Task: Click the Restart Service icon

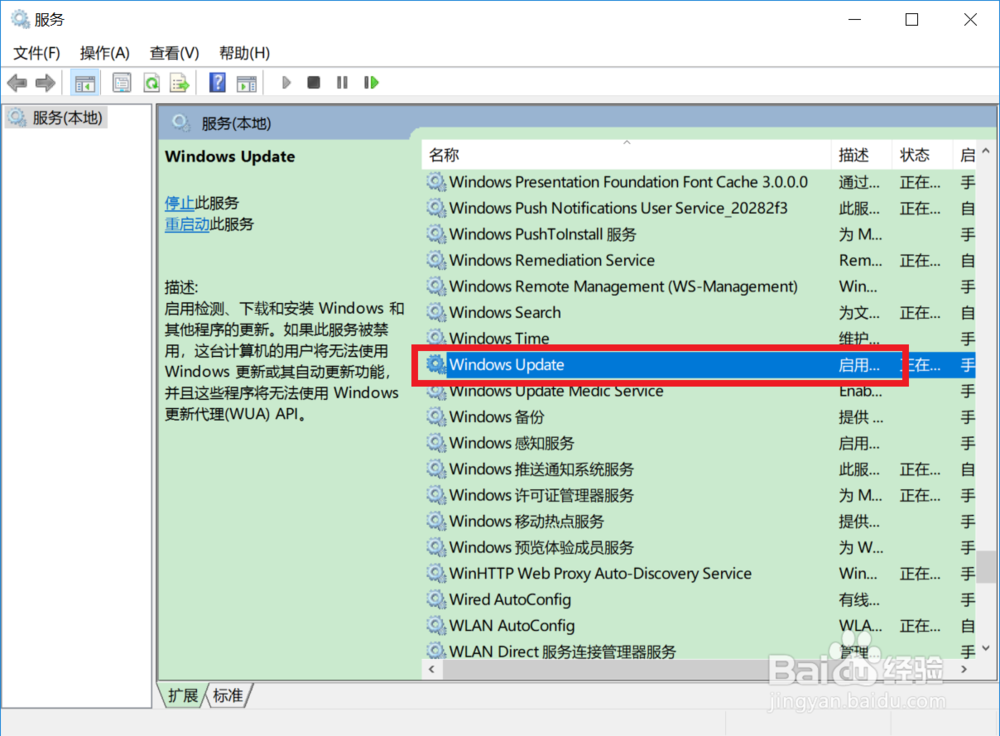Action: [371, 83]
